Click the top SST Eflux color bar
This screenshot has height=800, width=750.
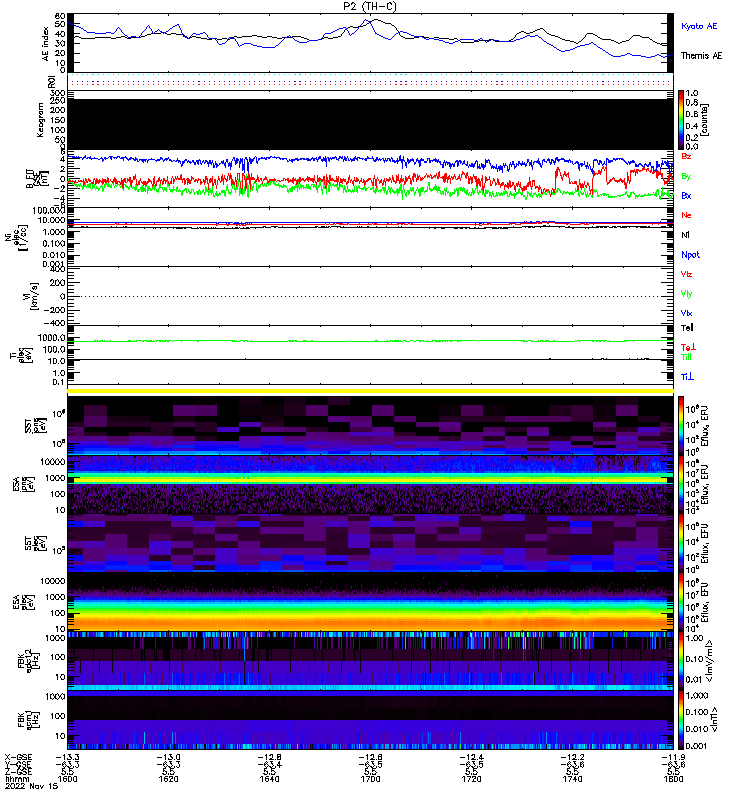pyautogui.click(x=681, y=426)
